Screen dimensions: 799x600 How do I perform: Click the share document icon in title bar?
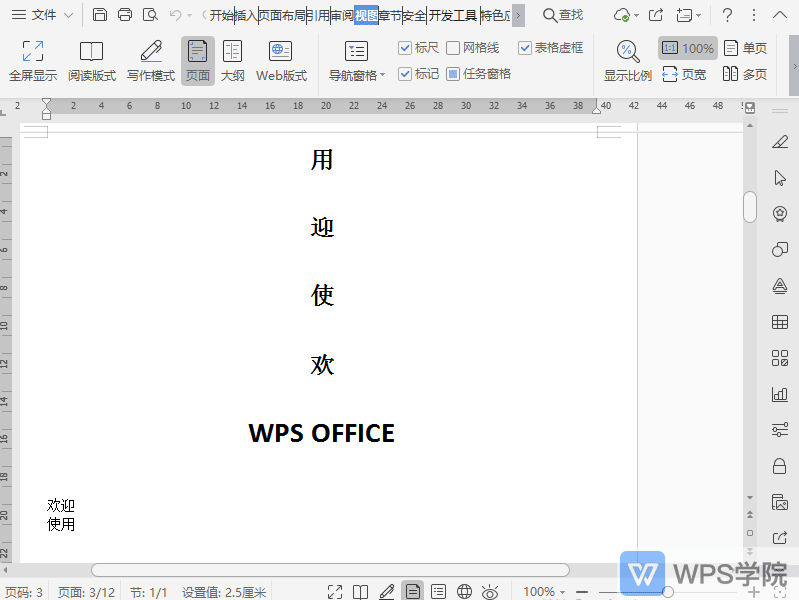point(656,15)
